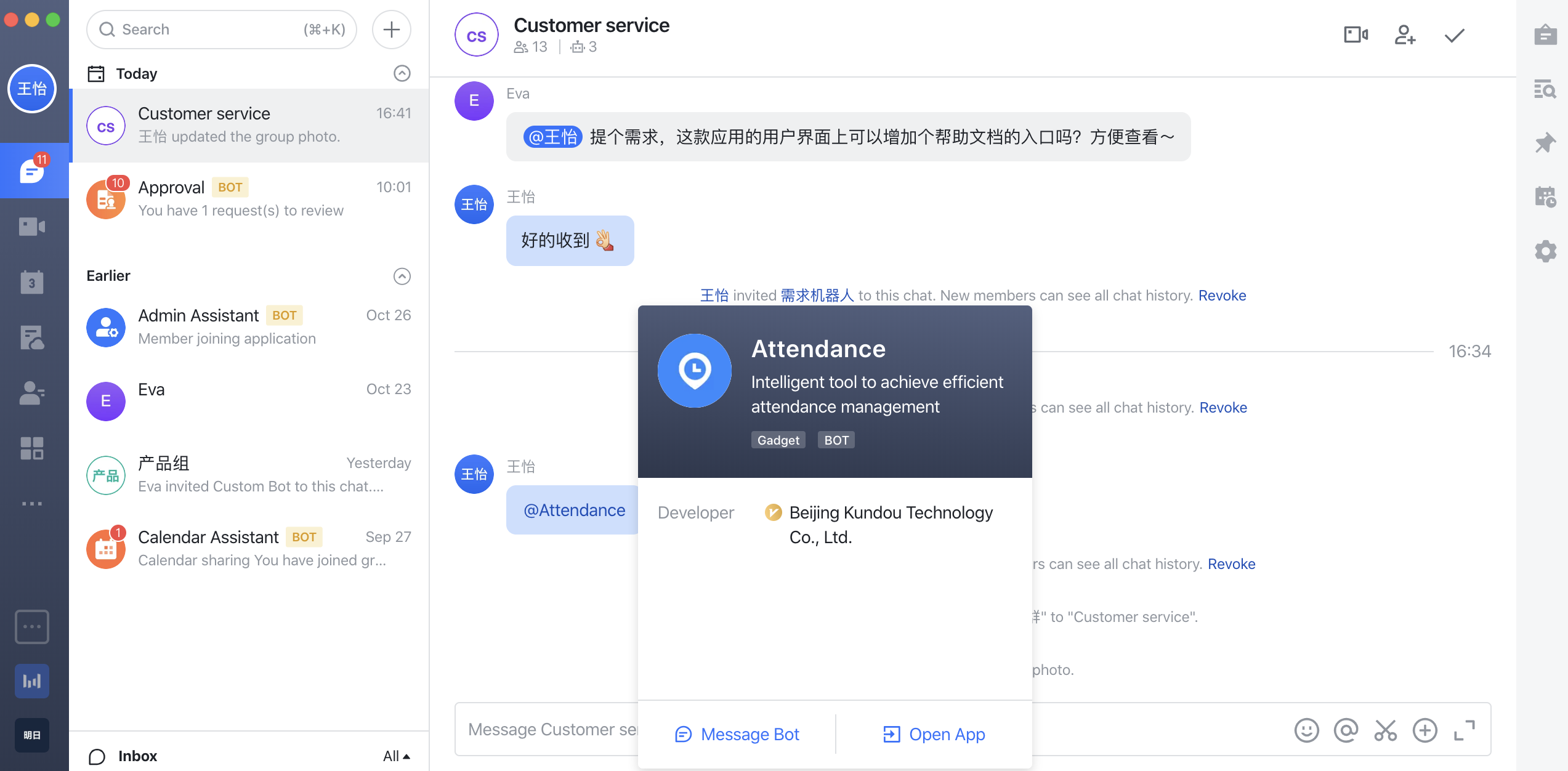Click Revoke next to the 需求机器人 invitation

1222,296
